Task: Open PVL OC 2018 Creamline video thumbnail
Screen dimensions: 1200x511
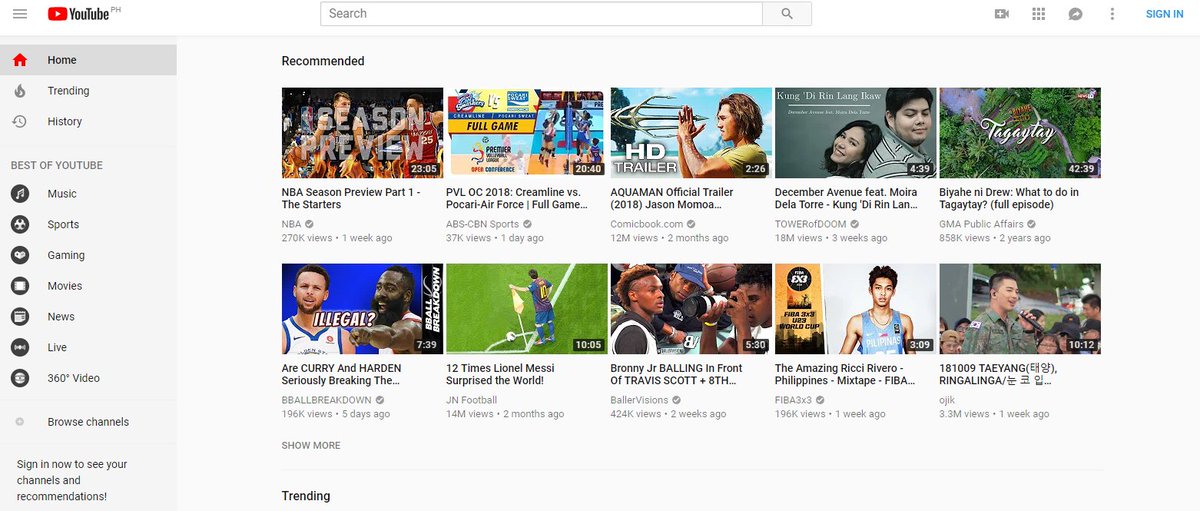Action: coord(527,133)
